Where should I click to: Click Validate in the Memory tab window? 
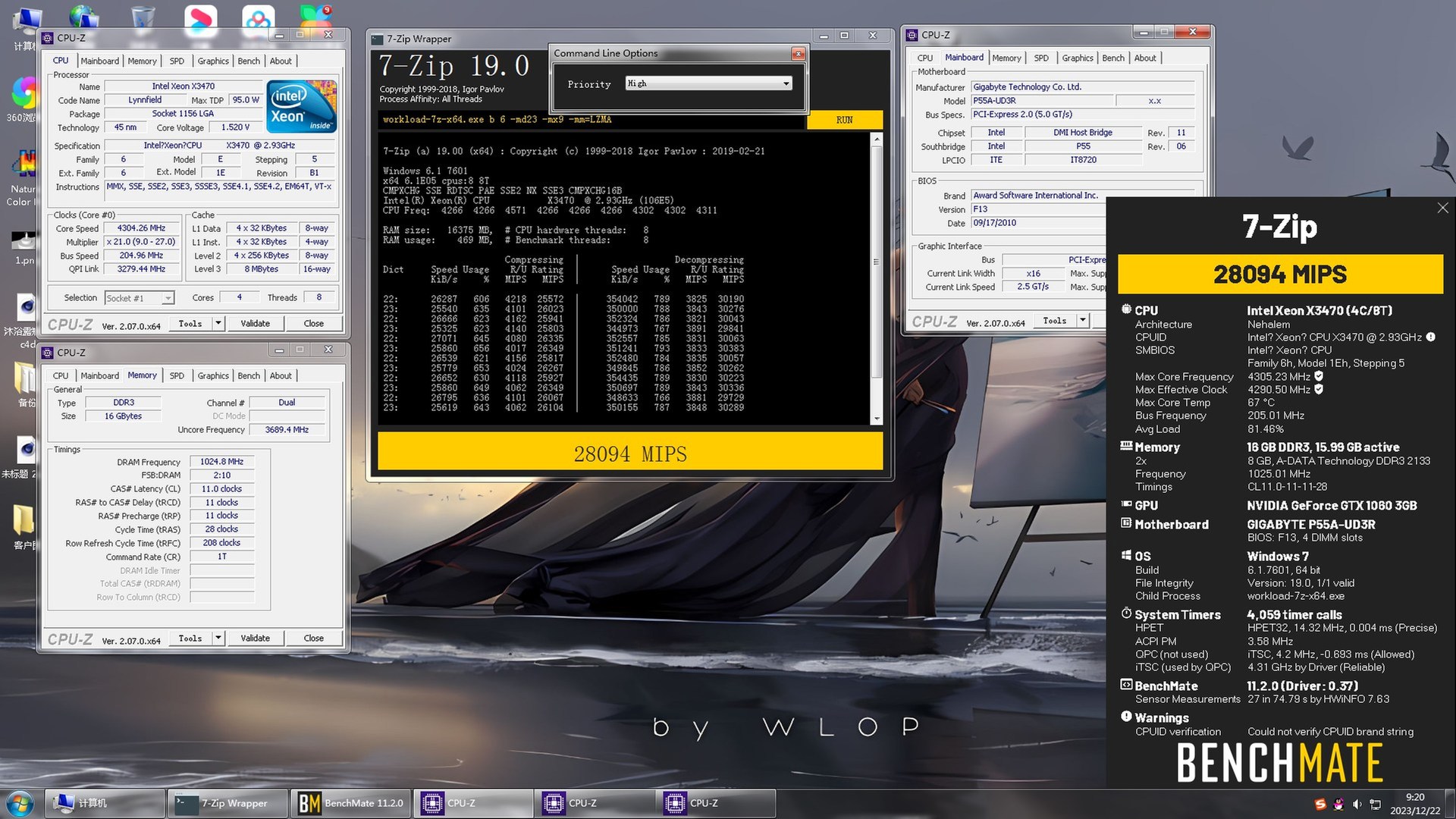[256, 638]
